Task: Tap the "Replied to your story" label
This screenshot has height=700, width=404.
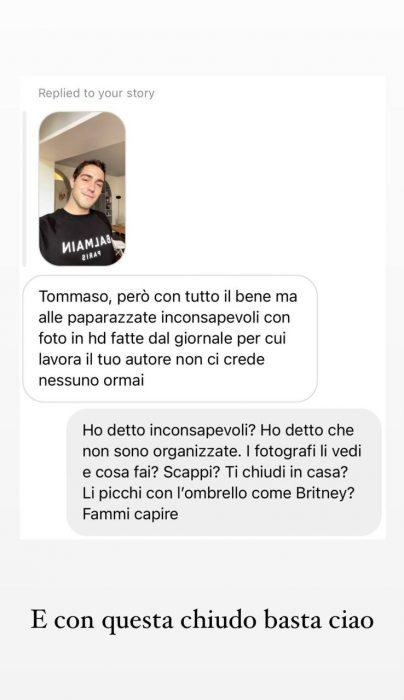Action: [x=96, y=93]
